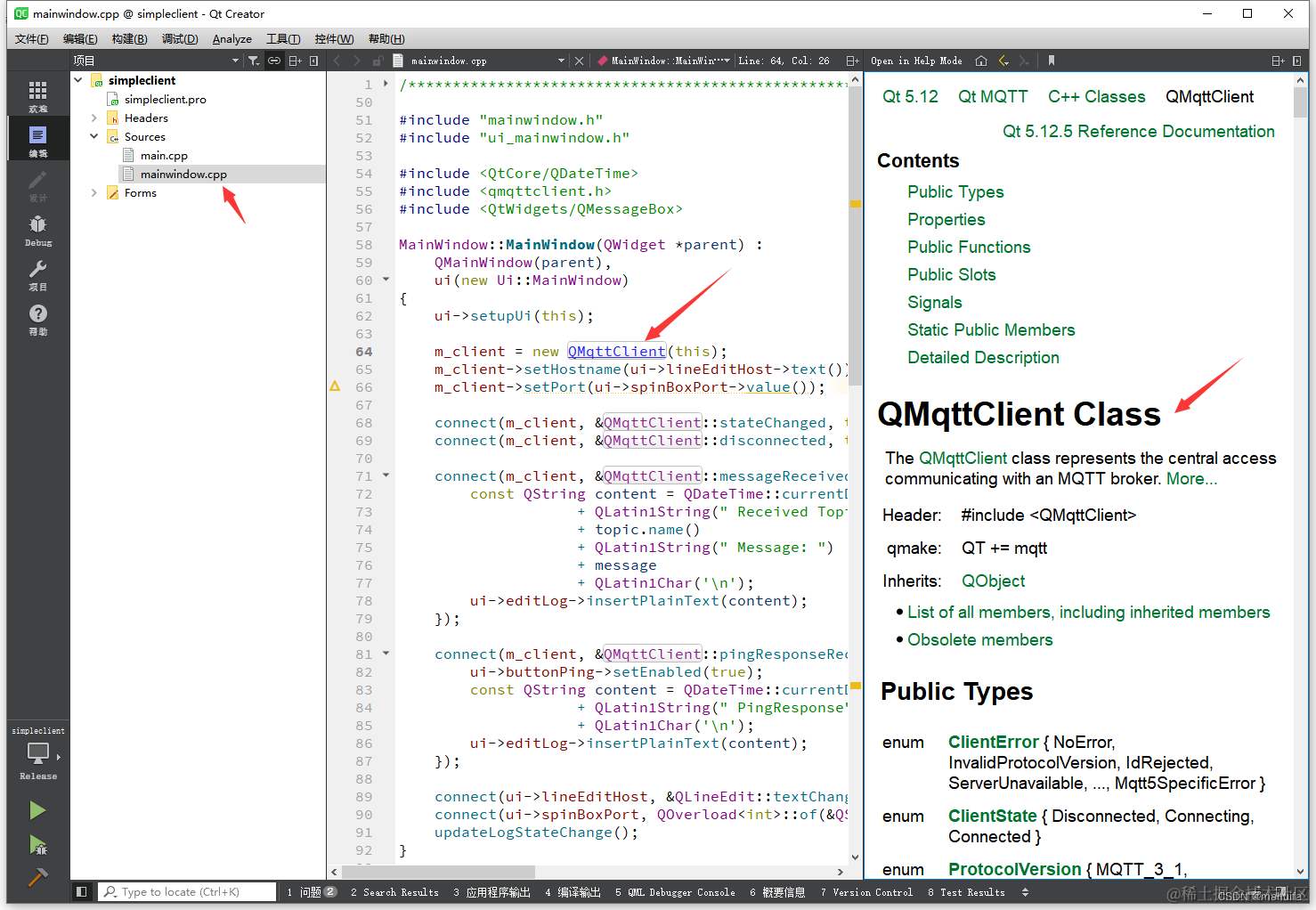Open the project view type dropdown (项目)
The image size is (1316, 910).
click(x=157, y=61)
